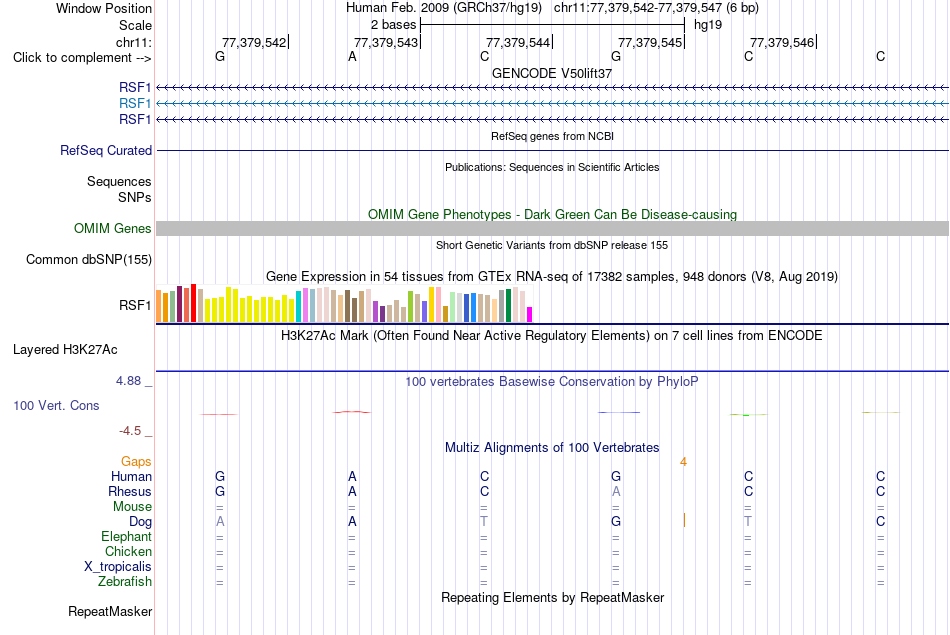This screenshot has width=950, height=635.
Task: Click the 77,379,546 ruler coordinate
Action: click(782, 42)
